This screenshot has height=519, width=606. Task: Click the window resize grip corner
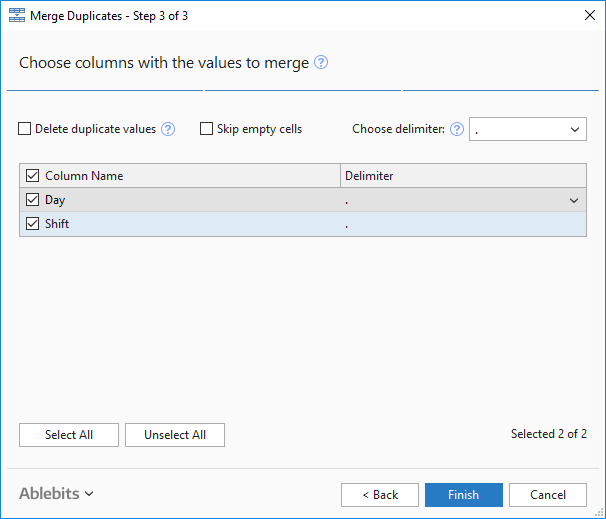click(x=601, y=514)
